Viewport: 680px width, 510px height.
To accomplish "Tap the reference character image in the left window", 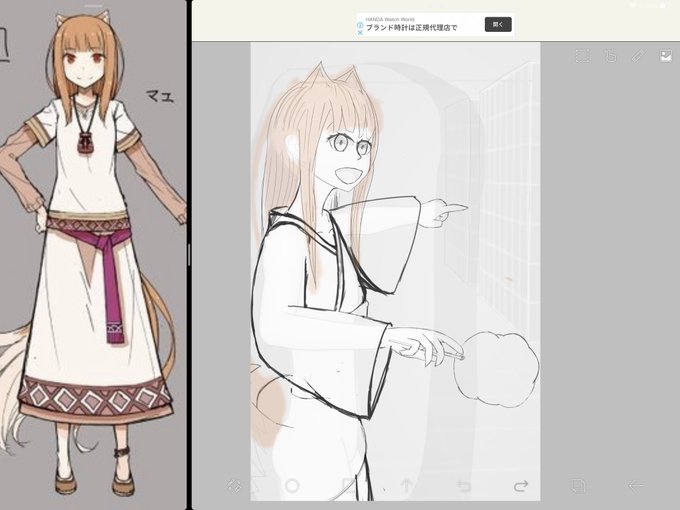I will pyautogui.click(x=91, y=256).
